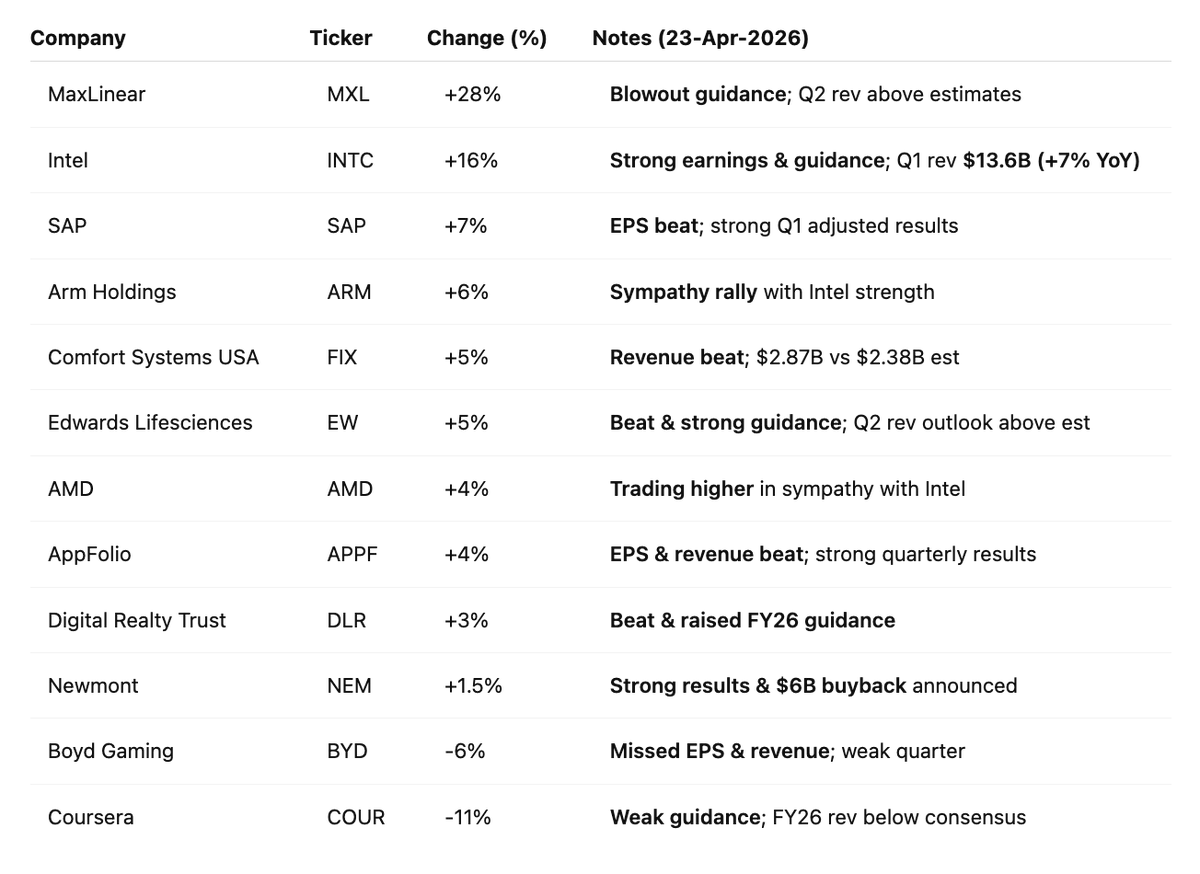This screenshot has width=1200, height=874.
Task: Click the Company column header
Action: (x=78, y=38)
